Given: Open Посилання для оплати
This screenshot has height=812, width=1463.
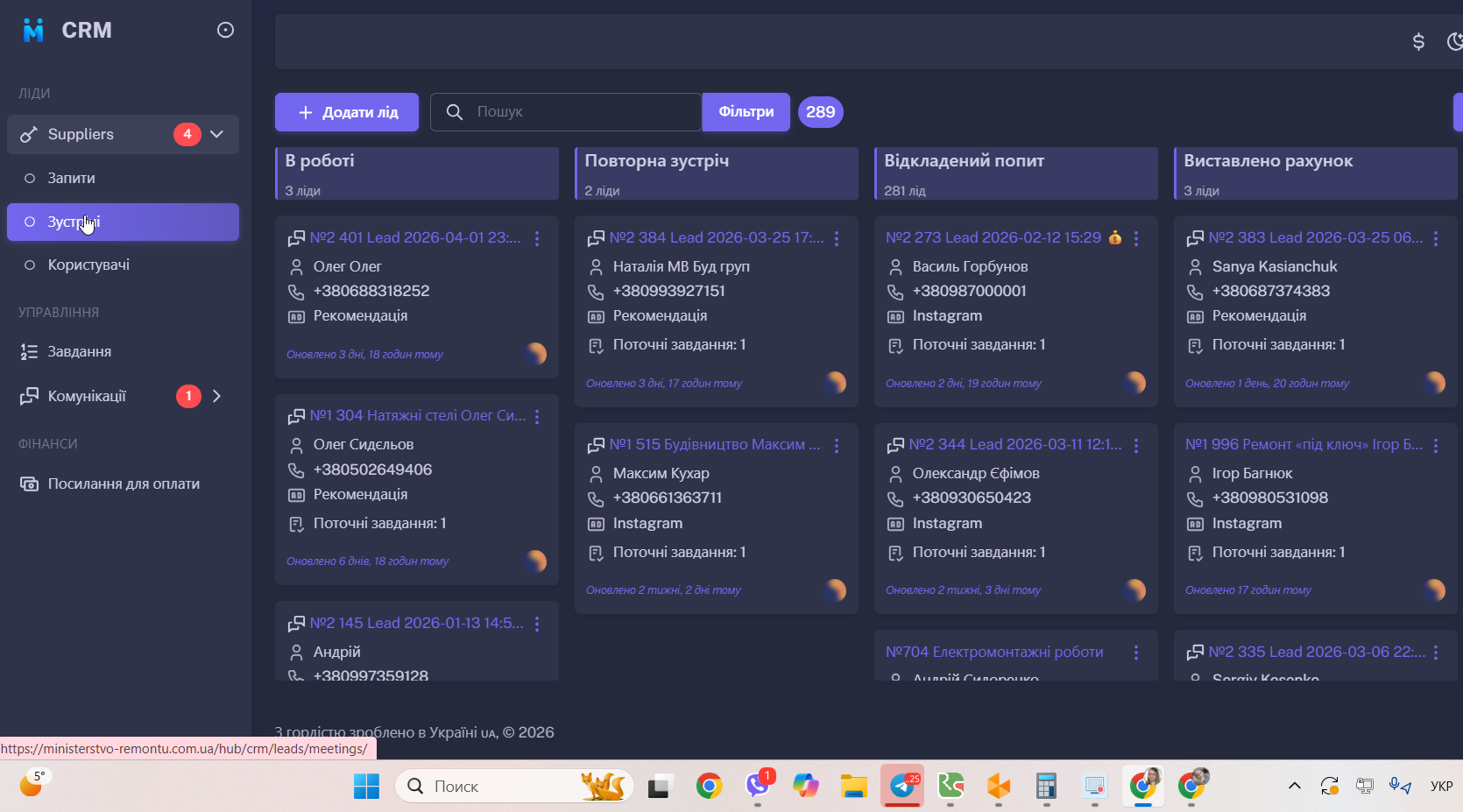Looking at the screenshot, I should point(123,484).
